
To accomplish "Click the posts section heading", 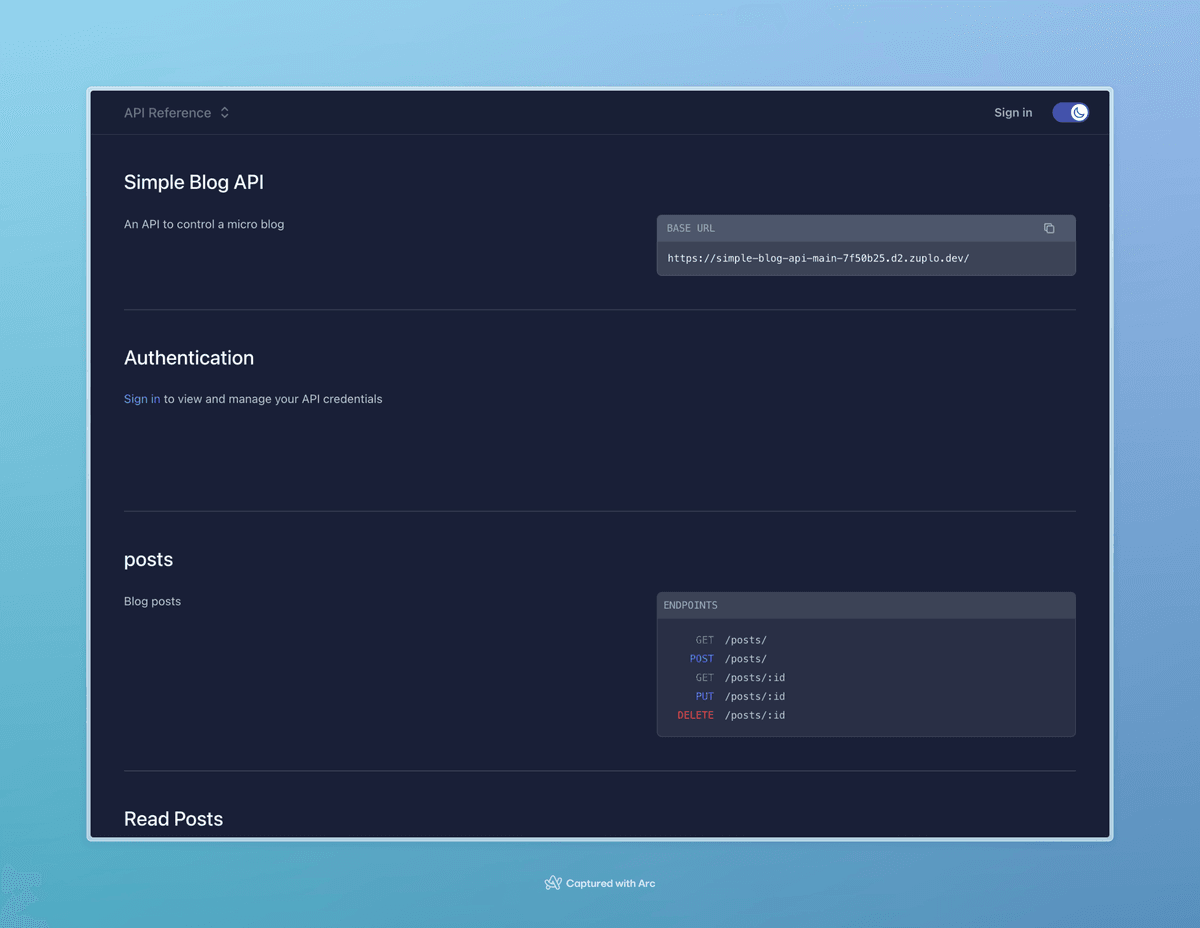I will (x=148, y=560).
